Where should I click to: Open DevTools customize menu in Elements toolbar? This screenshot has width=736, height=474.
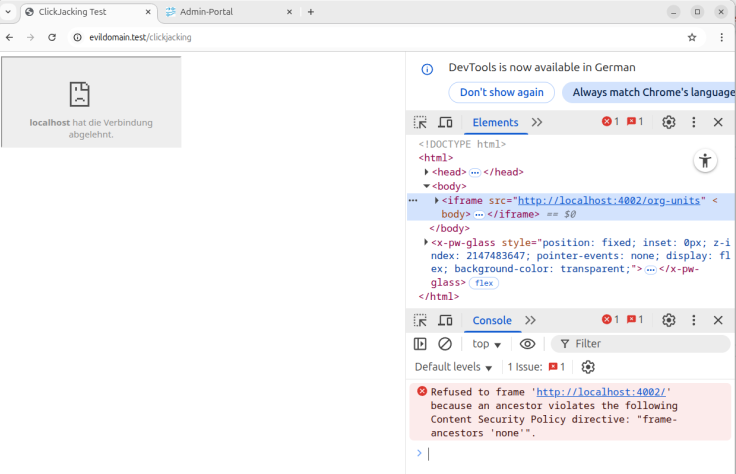(x=694, y=122)
